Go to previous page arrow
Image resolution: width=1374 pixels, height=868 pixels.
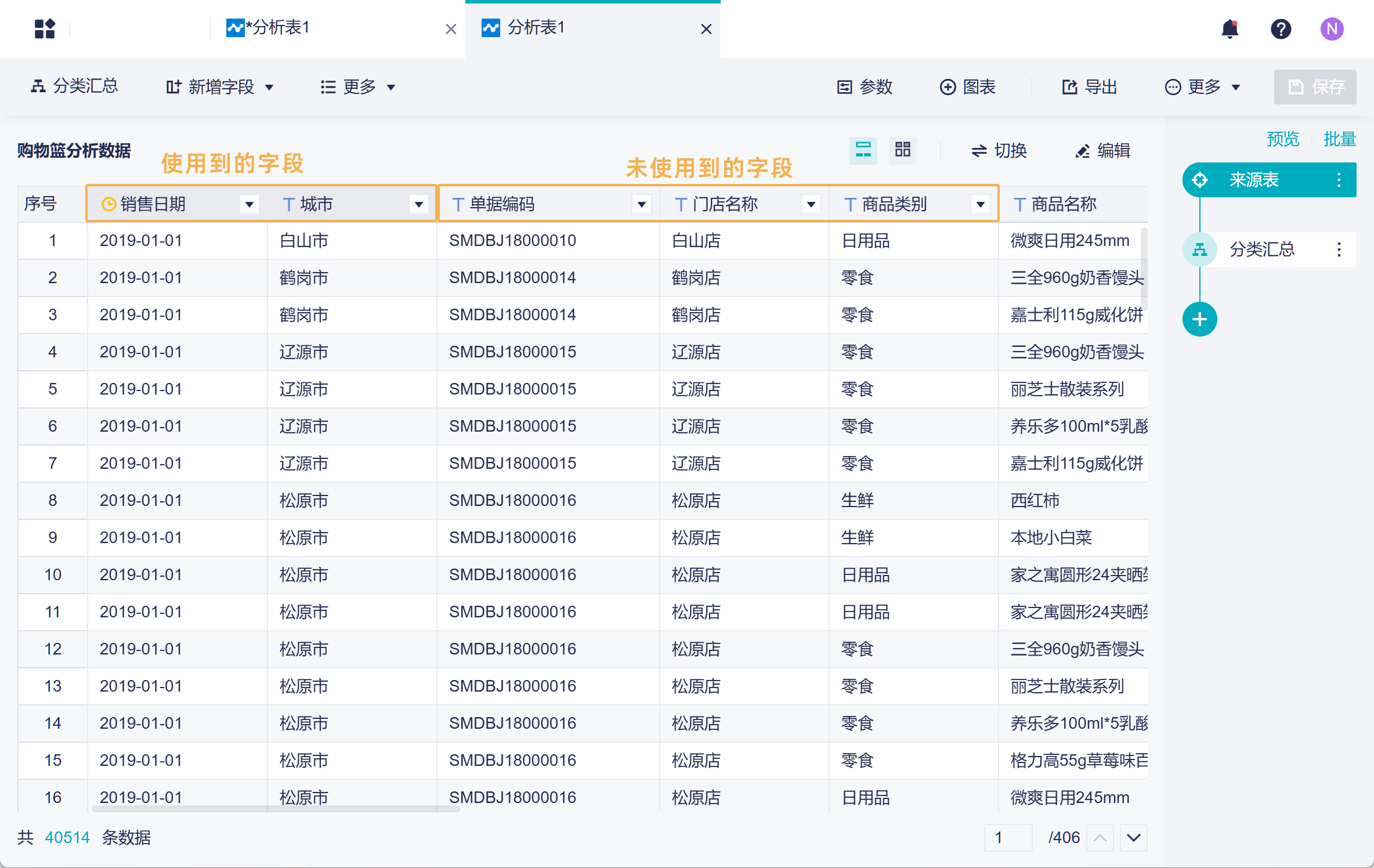tap(1100, 837)
